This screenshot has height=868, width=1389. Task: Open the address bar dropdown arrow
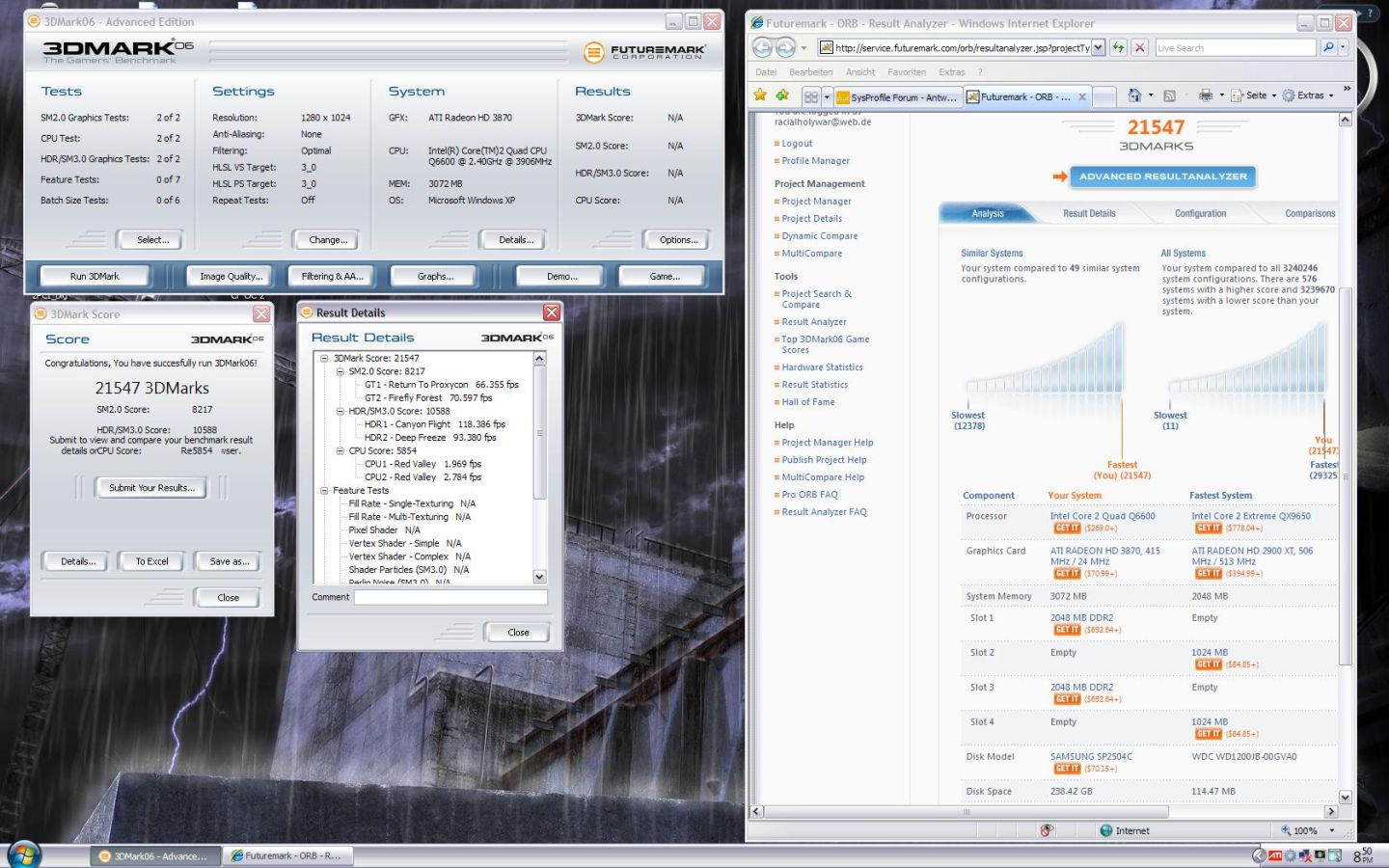(x=1098, y=47)
